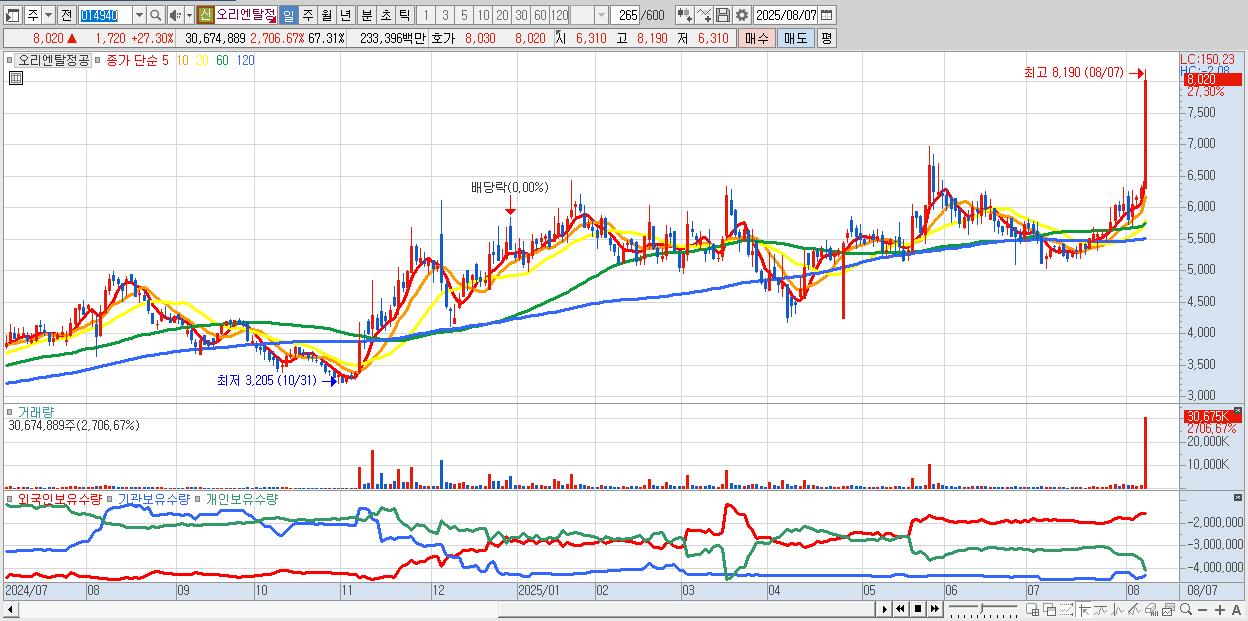Click the 3D bar chart icon at bottom
1248x621 pixels.
[x=1151, y=609]
